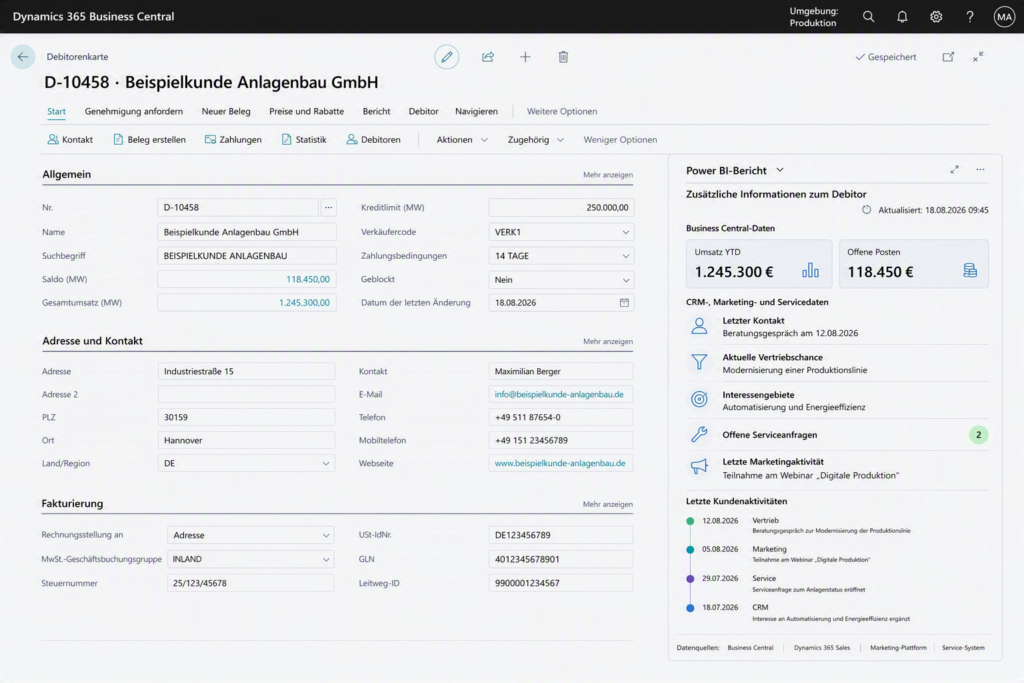Click the person icon for Letzter Kontakt
Image resolution: width=1024 pixels, height=683 pixels.
coord(699,326)
